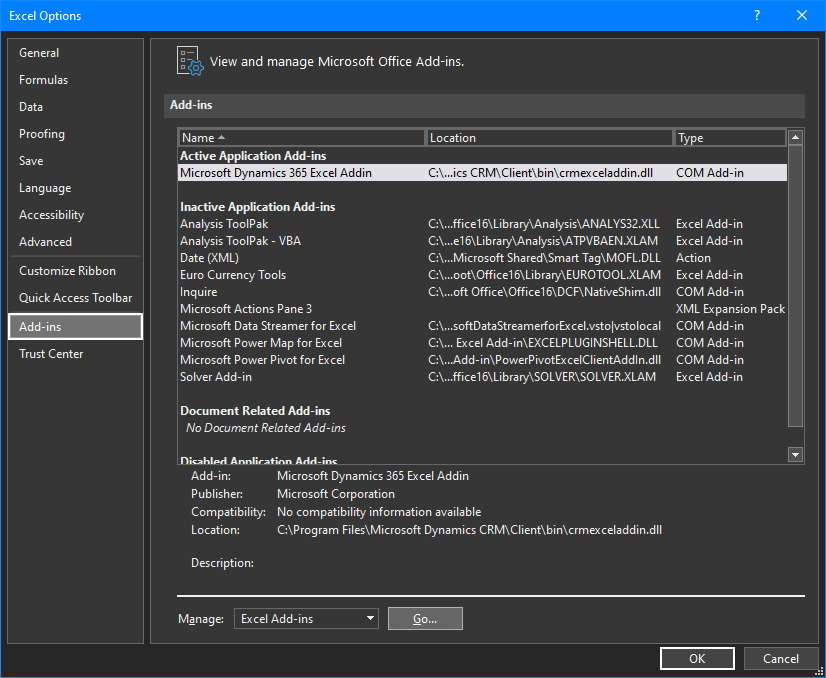Click the Microsoft Corporation publisher value
The height and width of the screenshot is (678, 826).
pyautogui.click(x=336, y=494)
